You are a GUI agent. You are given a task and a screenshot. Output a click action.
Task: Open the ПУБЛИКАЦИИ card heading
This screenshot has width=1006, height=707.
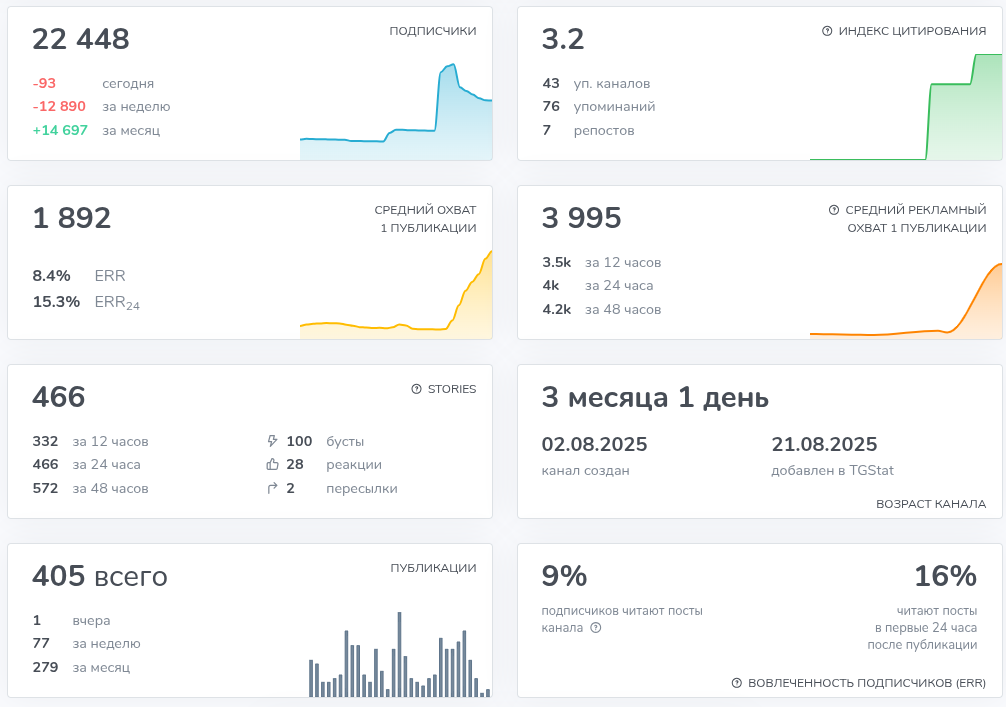pos(433,568)
